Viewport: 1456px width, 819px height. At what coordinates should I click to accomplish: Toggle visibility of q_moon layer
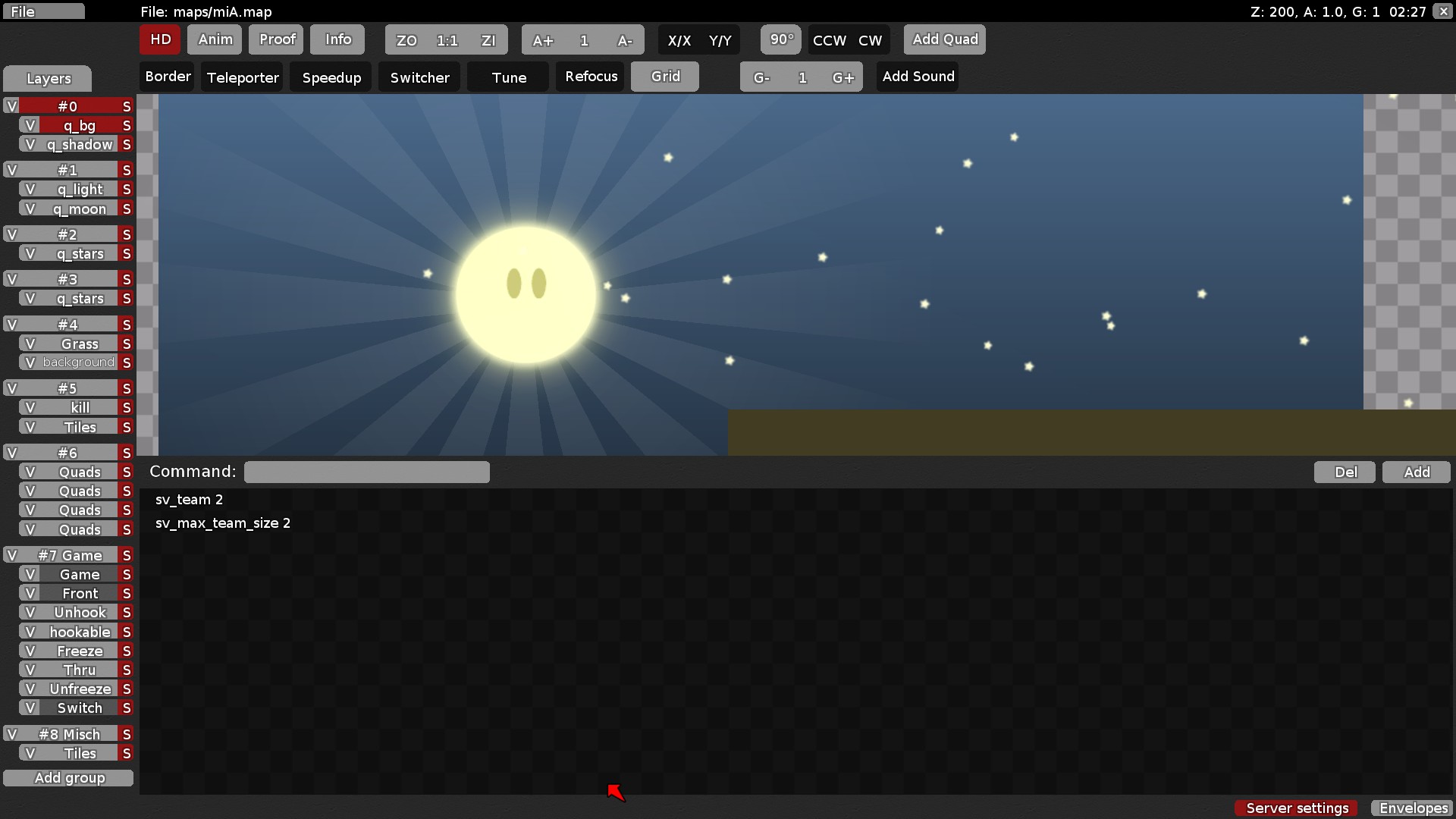pyautogui.click(x=30, y=209)
